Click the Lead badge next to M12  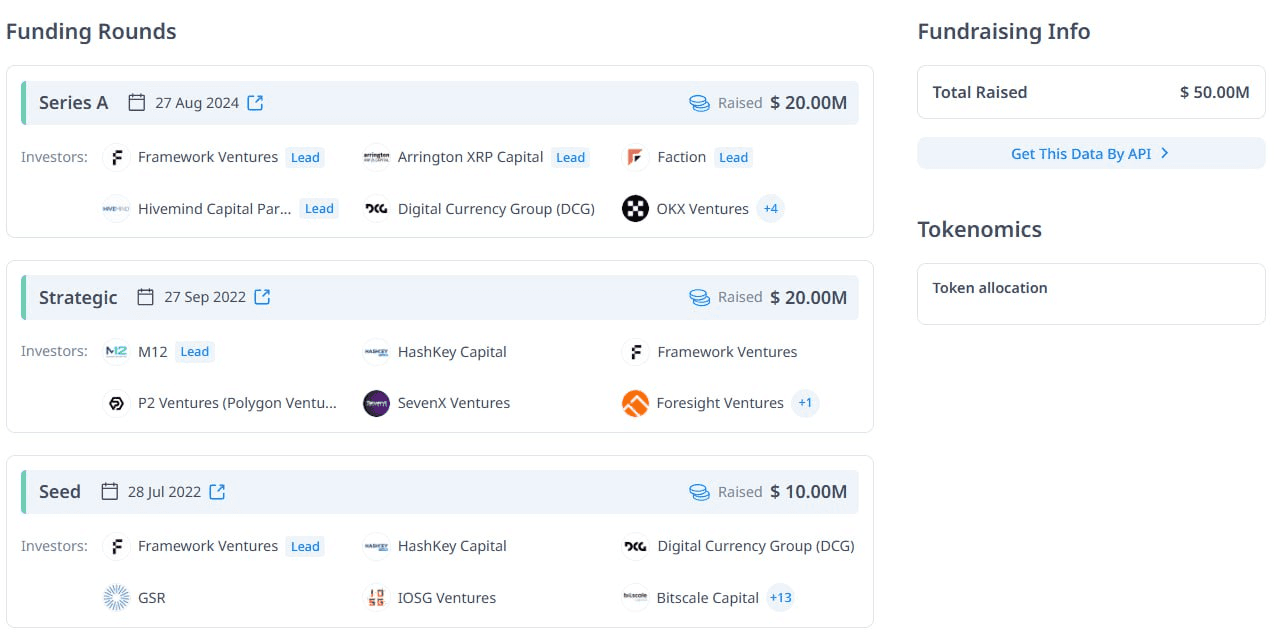tap(195, 352)
